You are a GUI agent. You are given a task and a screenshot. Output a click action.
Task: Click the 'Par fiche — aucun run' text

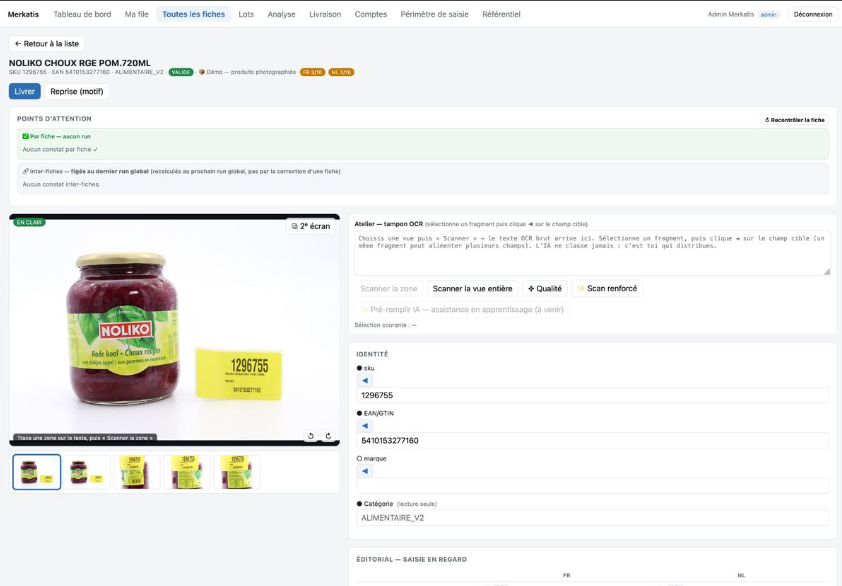pyautogui.click(x=60, y=136)
